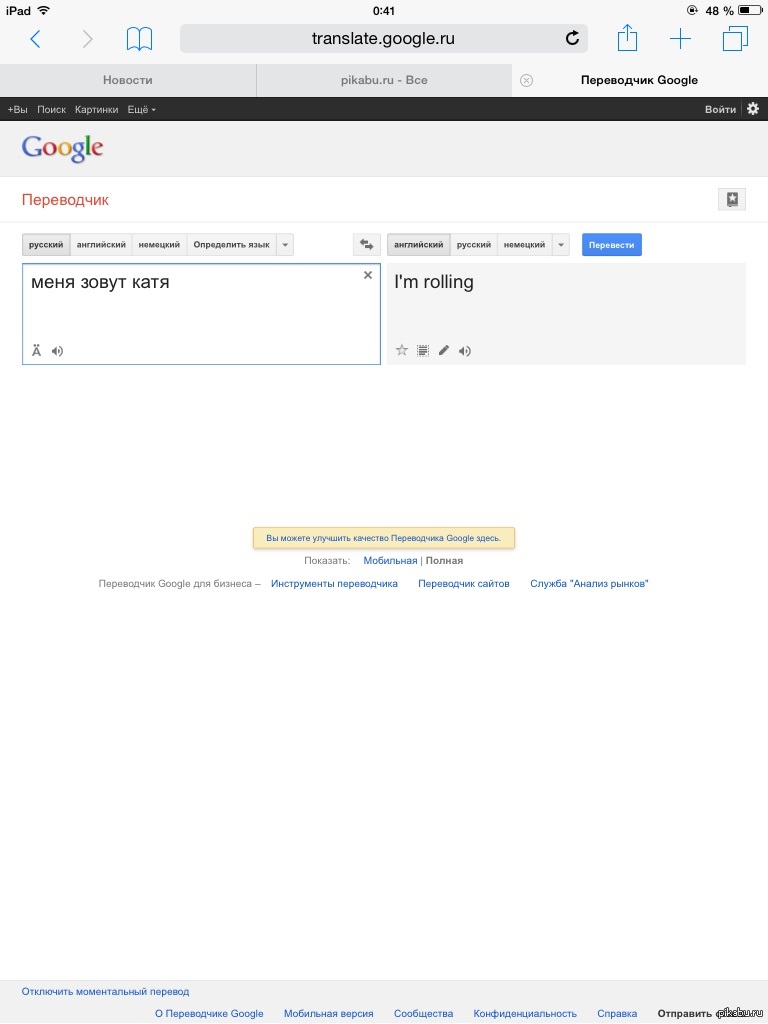Open the phrasebook icon at top right

[731, 199]
